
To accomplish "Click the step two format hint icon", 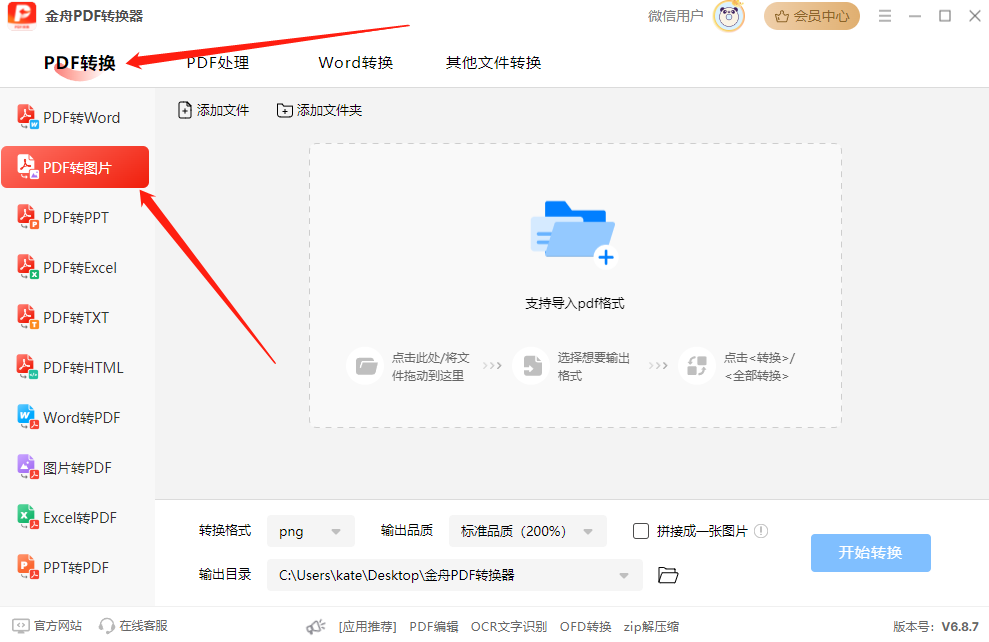I will point(532,366).
